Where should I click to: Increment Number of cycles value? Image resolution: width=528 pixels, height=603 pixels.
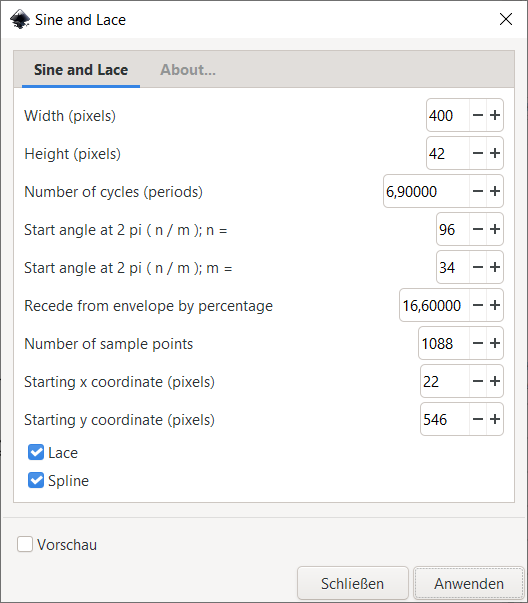(x=495, y=192)
